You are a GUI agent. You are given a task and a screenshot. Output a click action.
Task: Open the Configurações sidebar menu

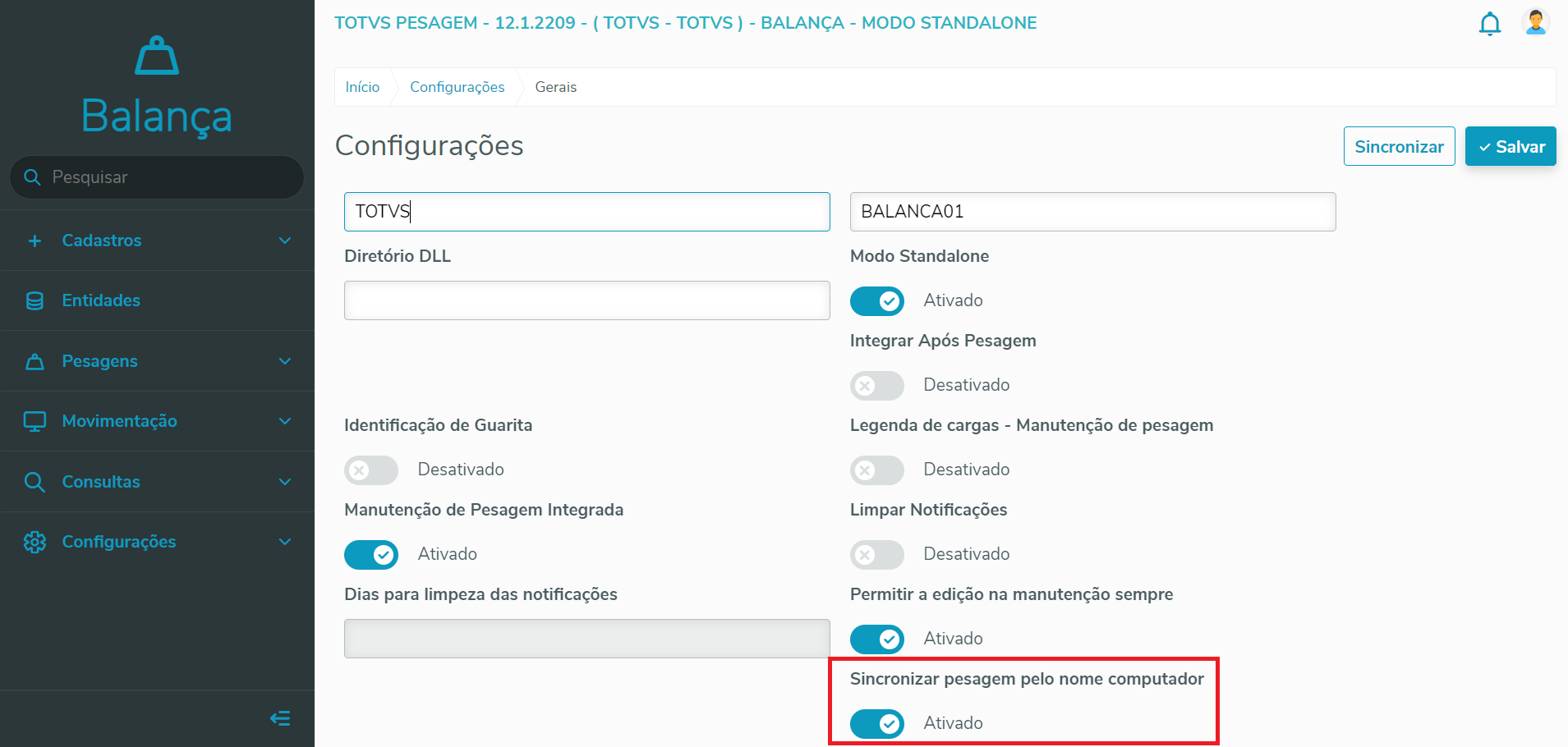tap(157, 542)
